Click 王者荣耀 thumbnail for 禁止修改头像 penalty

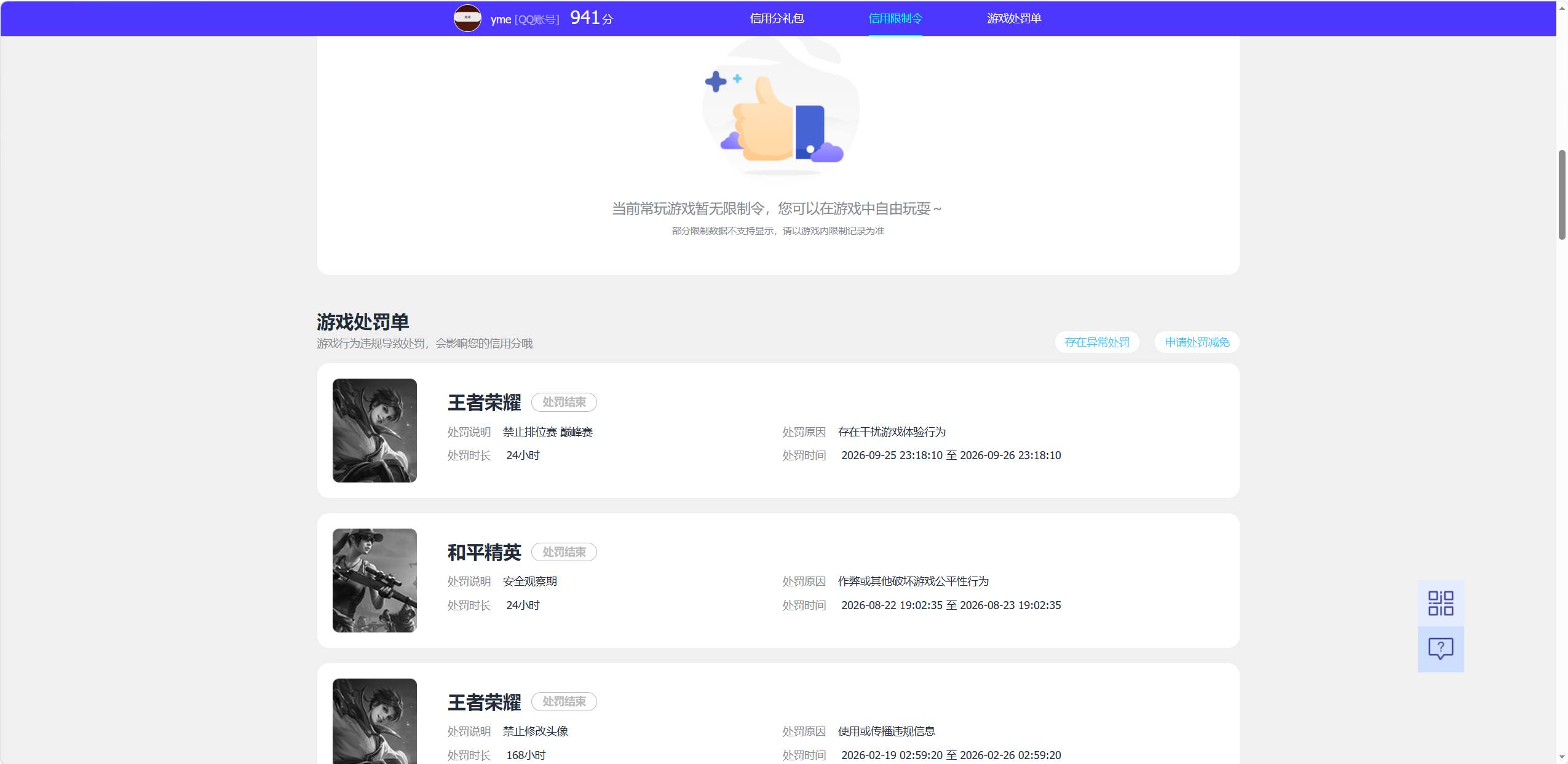374,721
